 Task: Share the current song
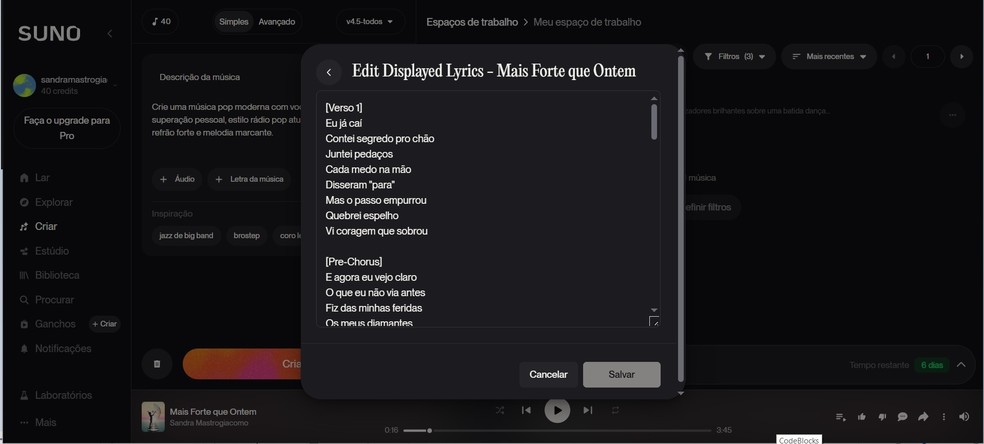[923, 417]
